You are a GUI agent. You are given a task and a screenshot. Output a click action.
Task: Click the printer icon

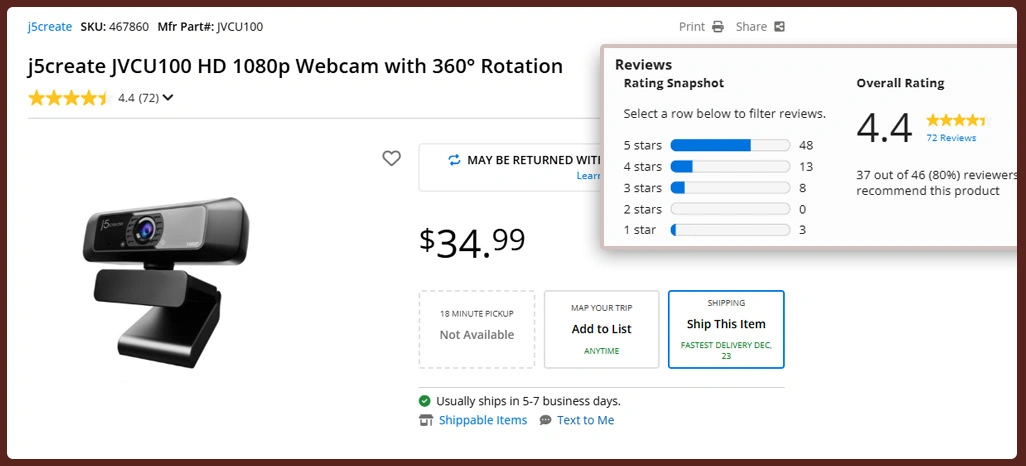pos(718,27)
